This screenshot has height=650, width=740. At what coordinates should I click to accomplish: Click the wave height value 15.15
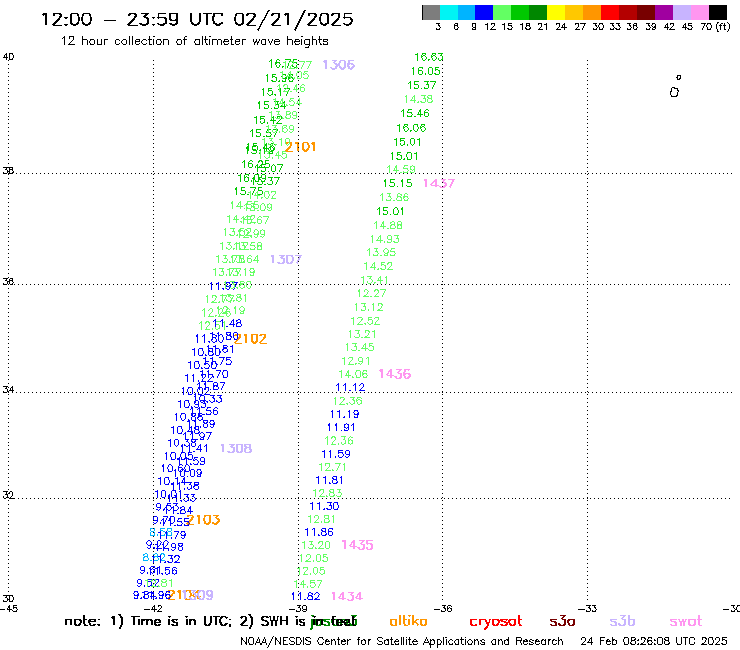(397, 183)
